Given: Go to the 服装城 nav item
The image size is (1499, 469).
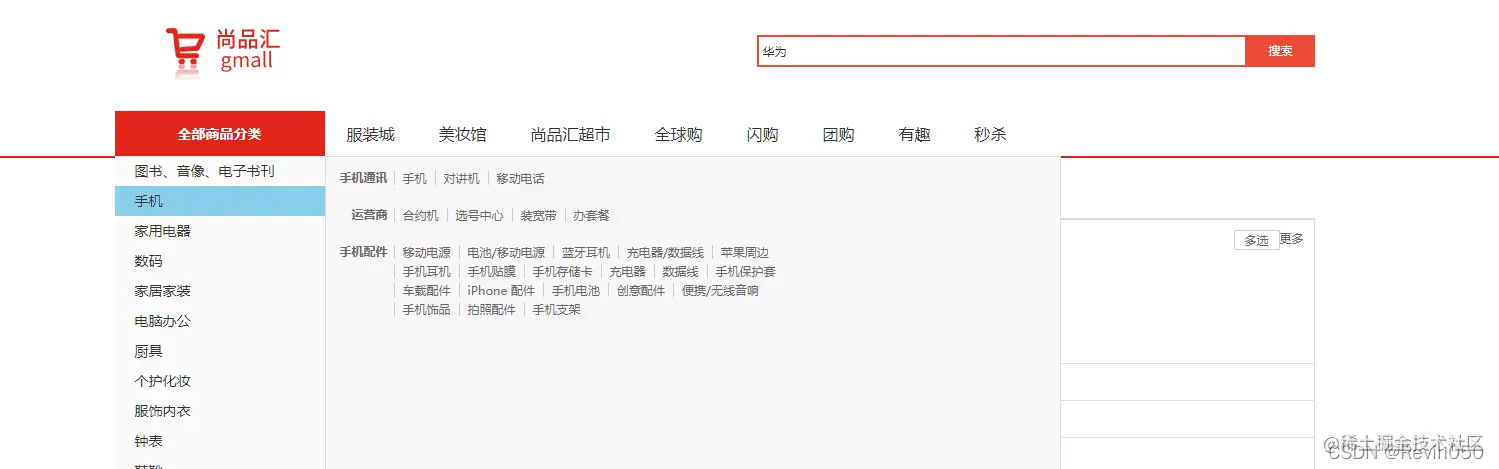Looking at the screenshot, I should tap(371, 135).
